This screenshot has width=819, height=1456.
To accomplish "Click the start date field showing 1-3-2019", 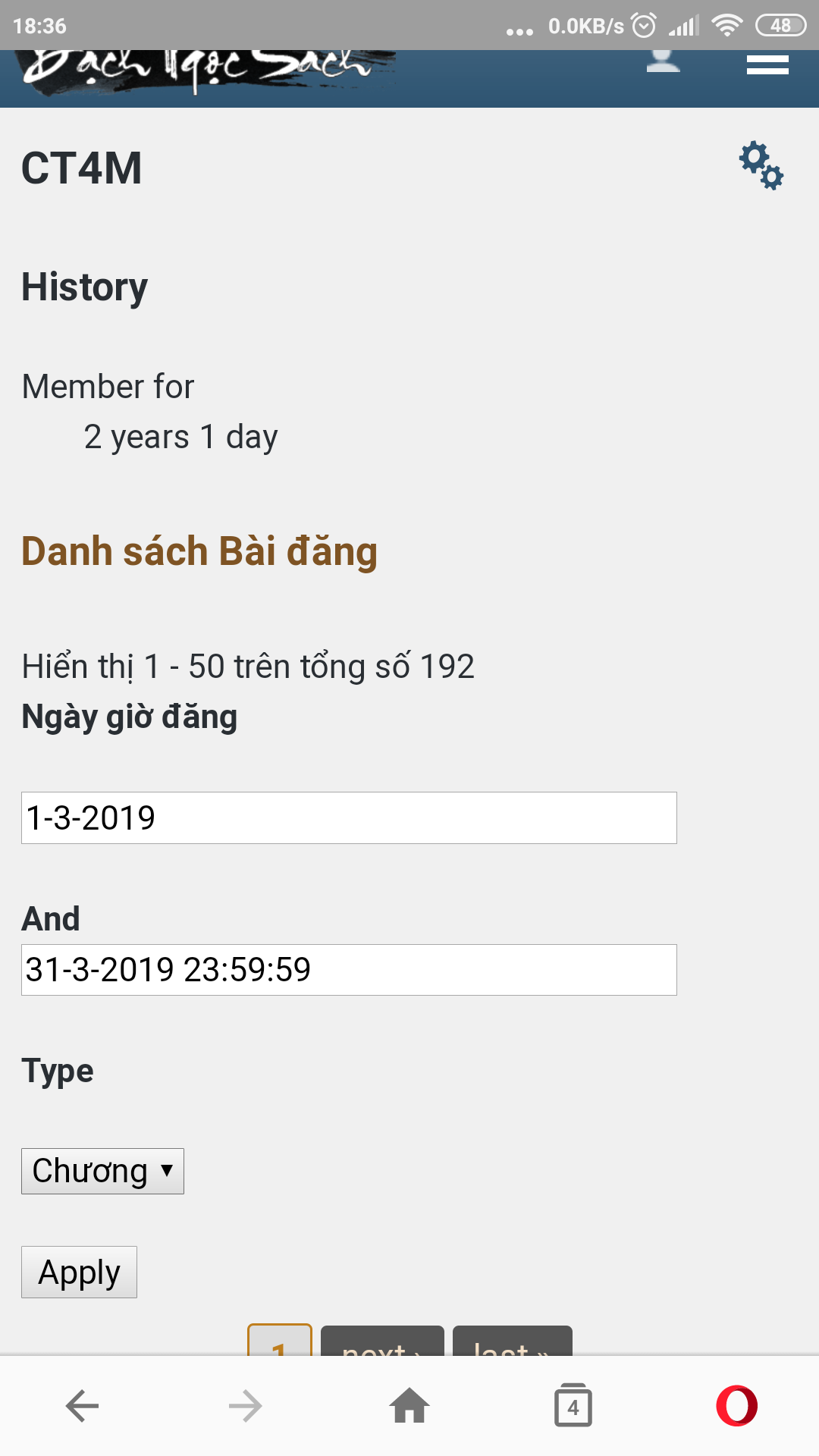I will (348, 818).
